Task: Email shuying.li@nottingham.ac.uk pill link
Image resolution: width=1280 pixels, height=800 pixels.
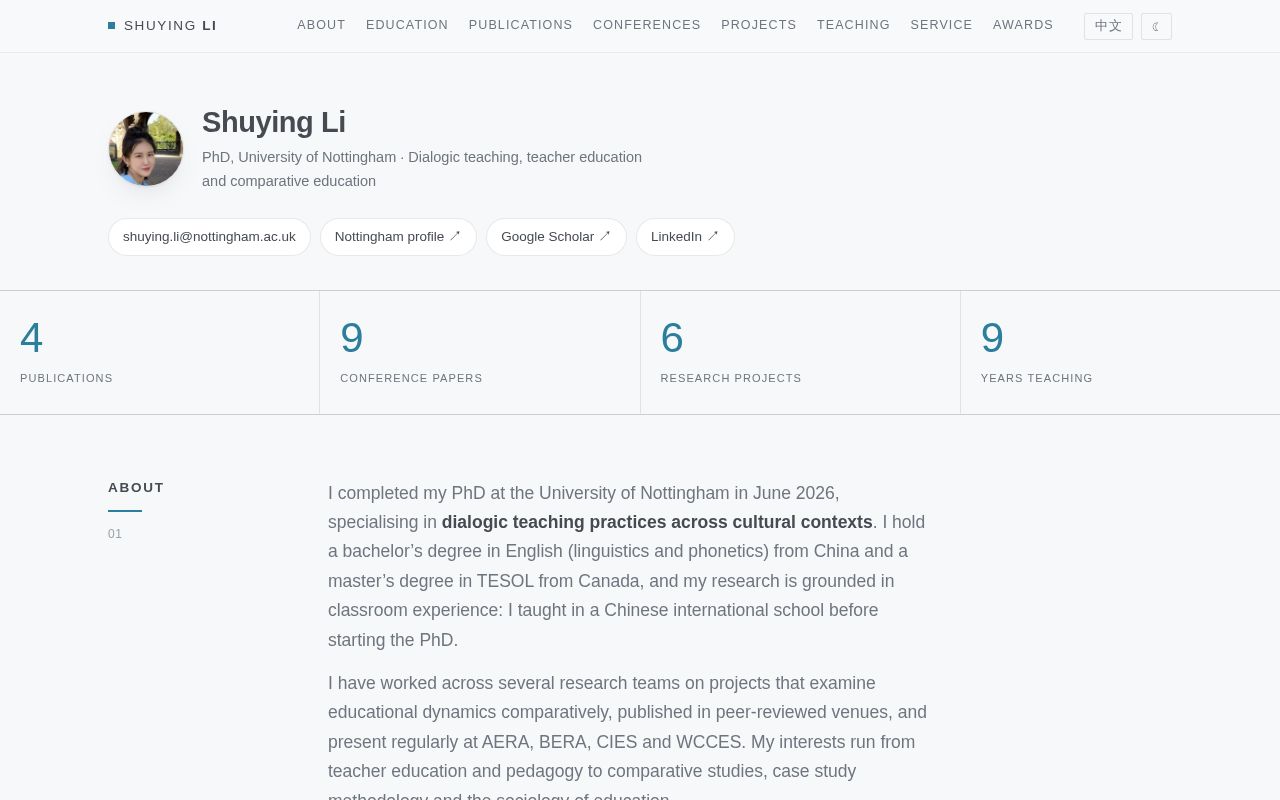Action: [x=209, y=237]
